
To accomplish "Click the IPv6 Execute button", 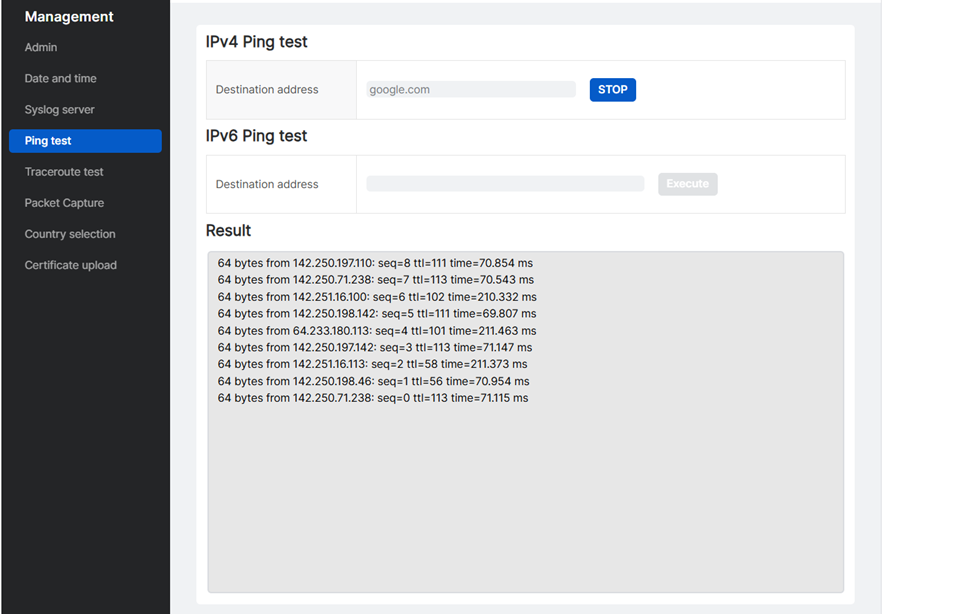I will [687, 184].
